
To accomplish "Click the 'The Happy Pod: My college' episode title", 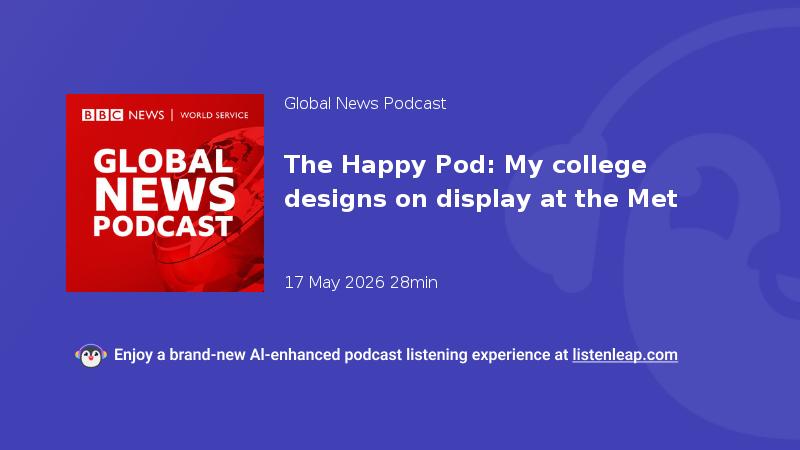I will click(x=481, y=182).
